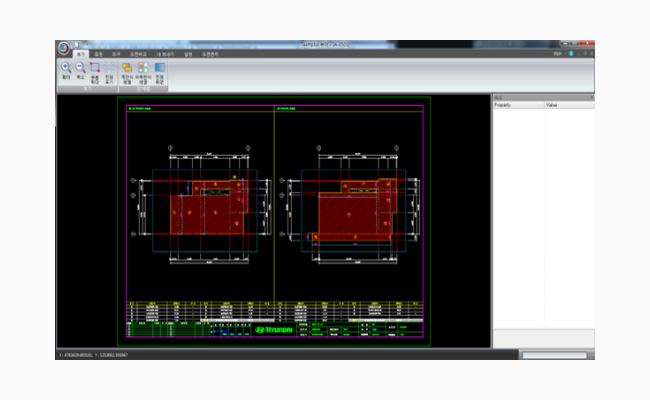Switch to the 도면비교 ribbon tab

pos(138,54)
